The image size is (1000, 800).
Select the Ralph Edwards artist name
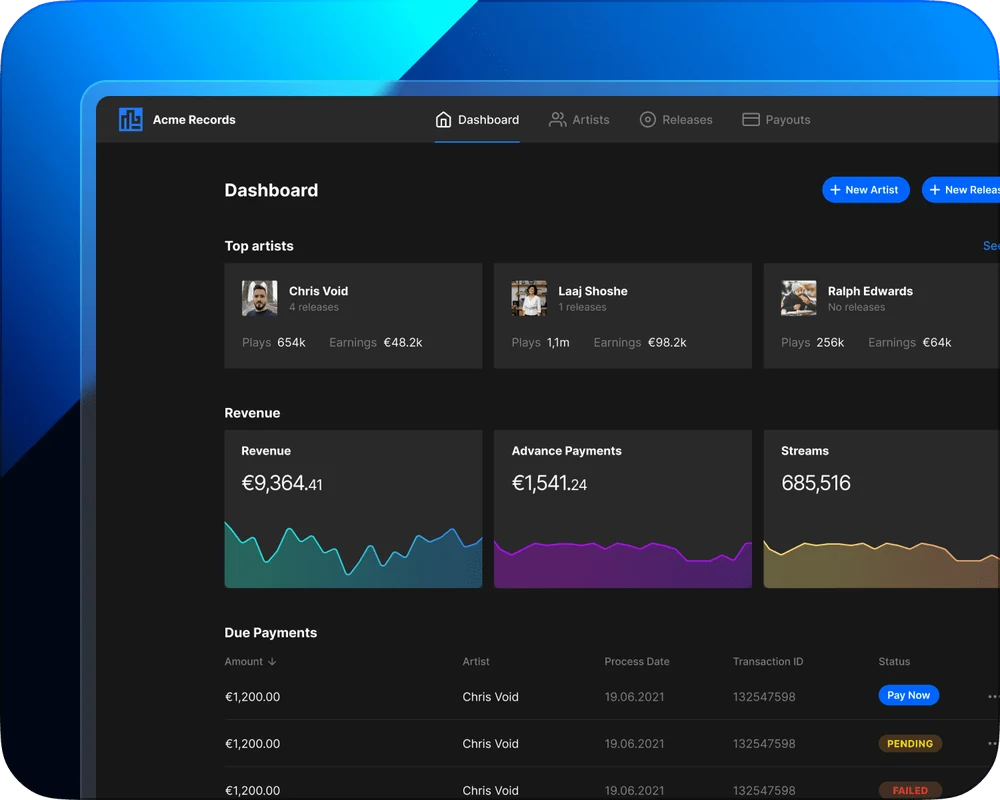[x=870, y=291]
